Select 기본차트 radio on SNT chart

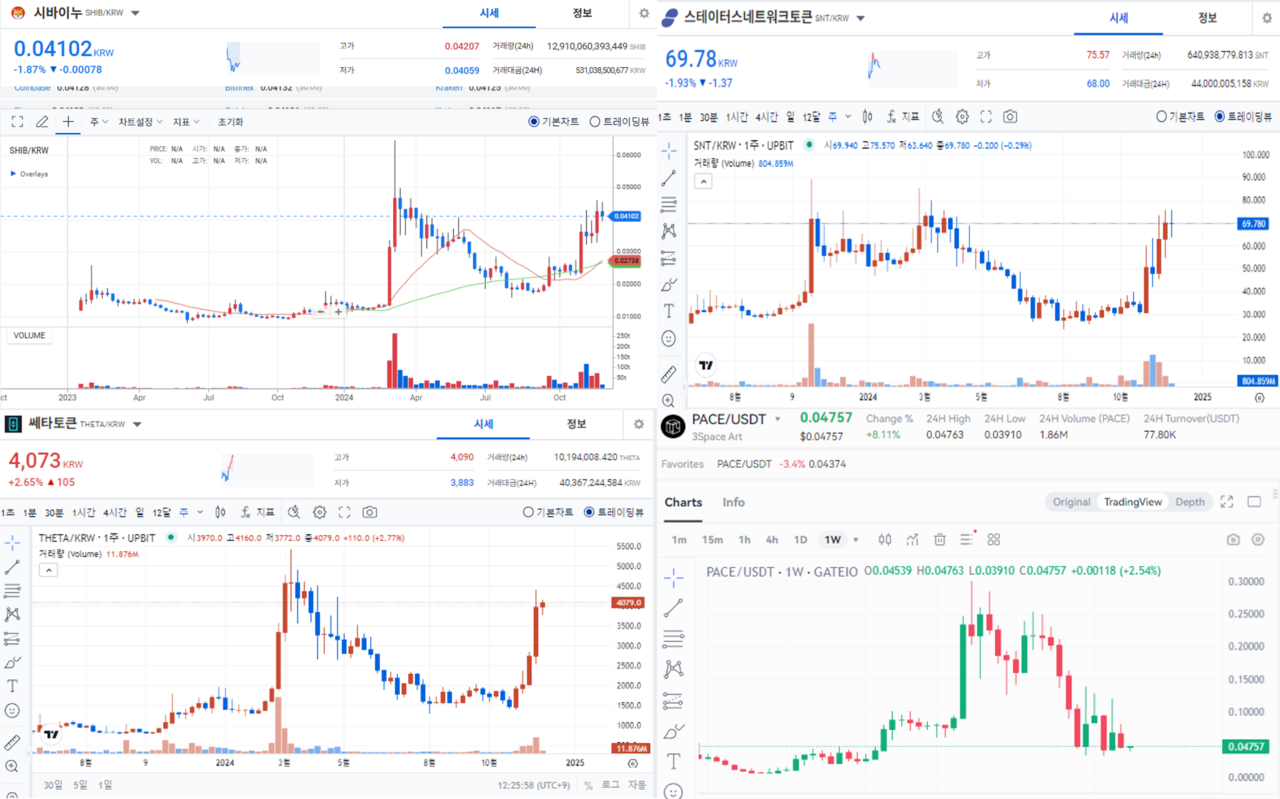(x=1162, y=117)
